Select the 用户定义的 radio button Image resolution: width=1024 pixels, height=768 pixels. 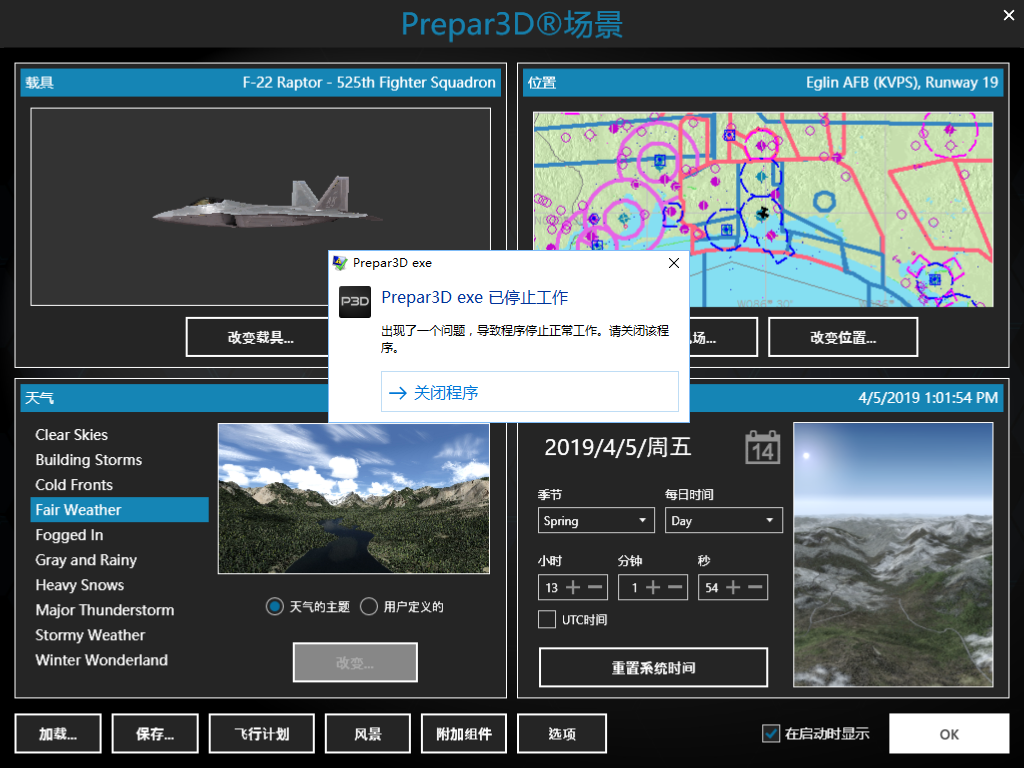[369, 607]
